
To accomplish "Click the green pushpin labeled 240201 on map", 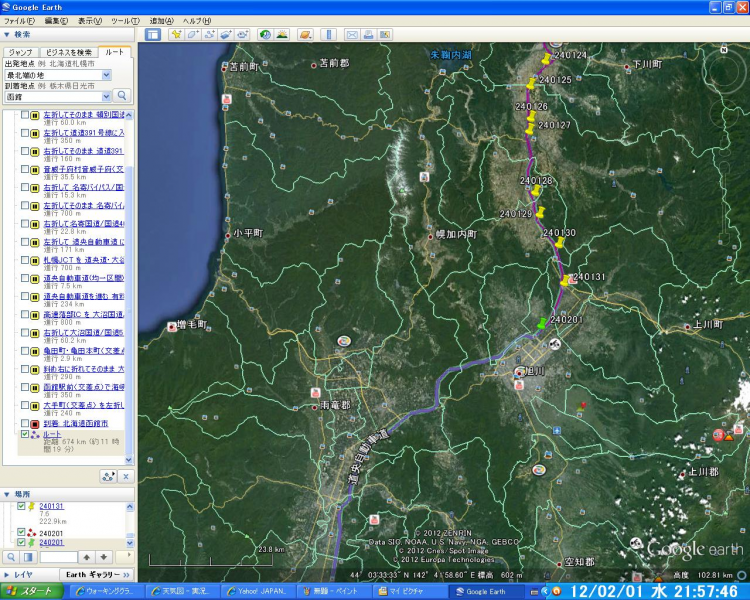I will click(541, 324).
